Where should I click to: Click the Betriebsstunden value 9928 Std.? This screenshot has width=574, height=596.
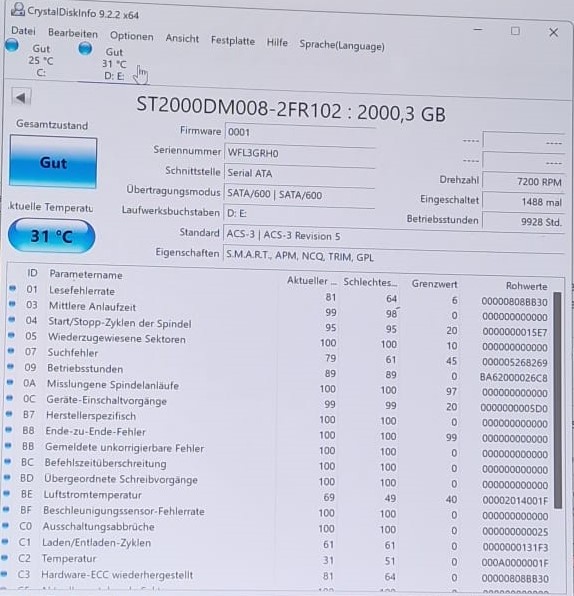pos(523,222)
